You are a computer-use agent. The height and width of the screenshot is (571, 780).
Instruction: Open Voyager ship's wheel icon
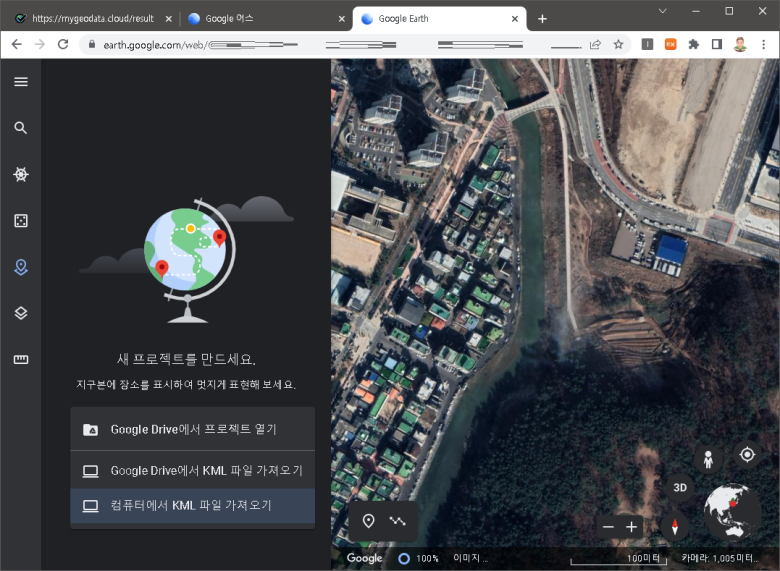21,174
